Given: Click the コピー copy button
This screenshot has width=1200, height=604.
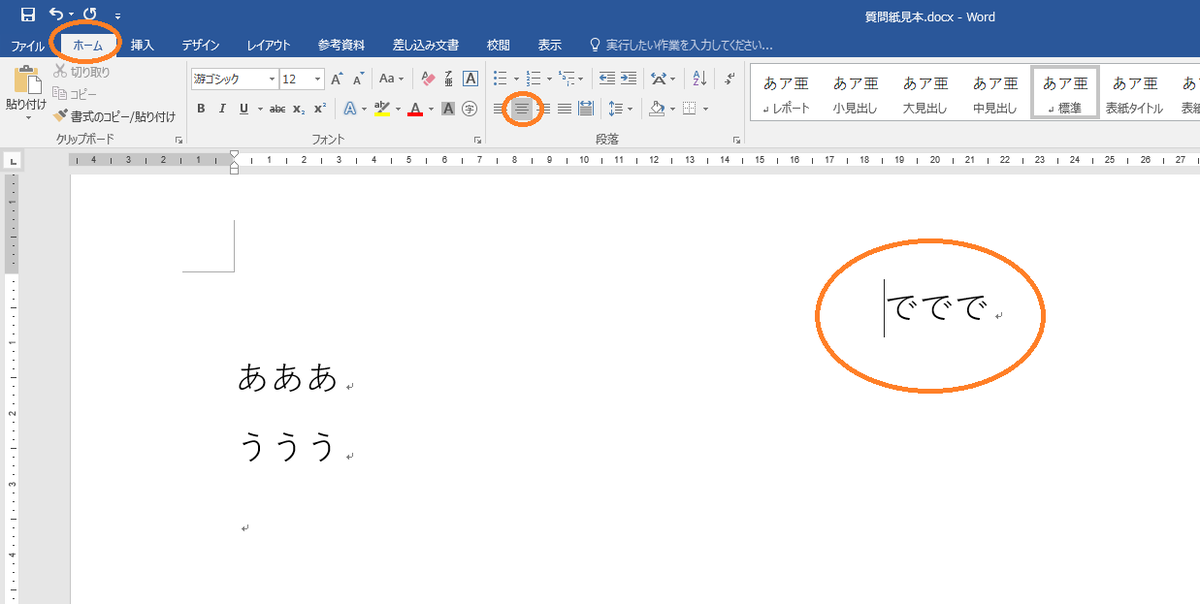Looking at the screenshot, I should [x=75, y=93].
